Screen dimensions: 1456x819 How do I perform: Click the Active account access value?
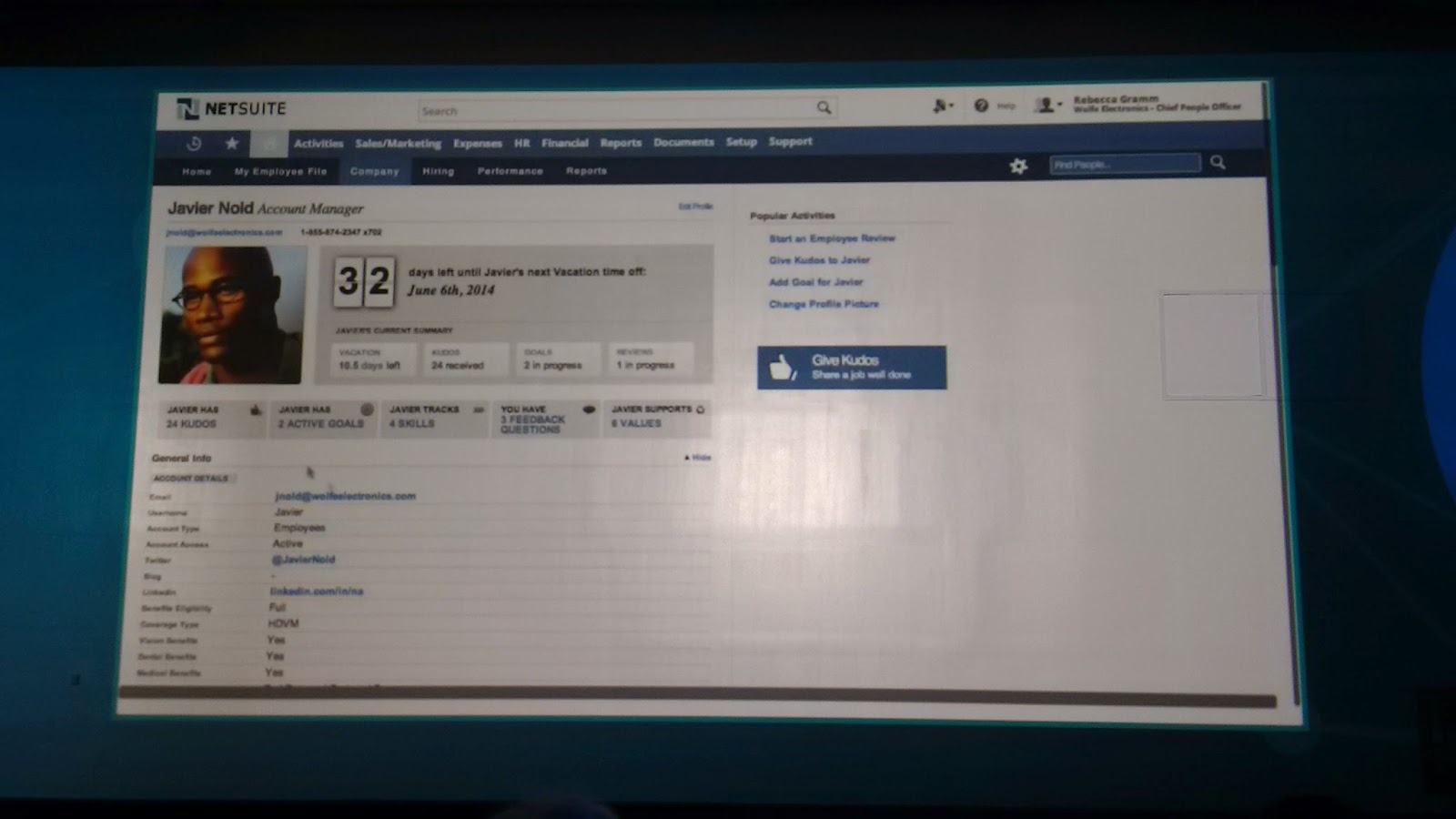tap(288, 543)
